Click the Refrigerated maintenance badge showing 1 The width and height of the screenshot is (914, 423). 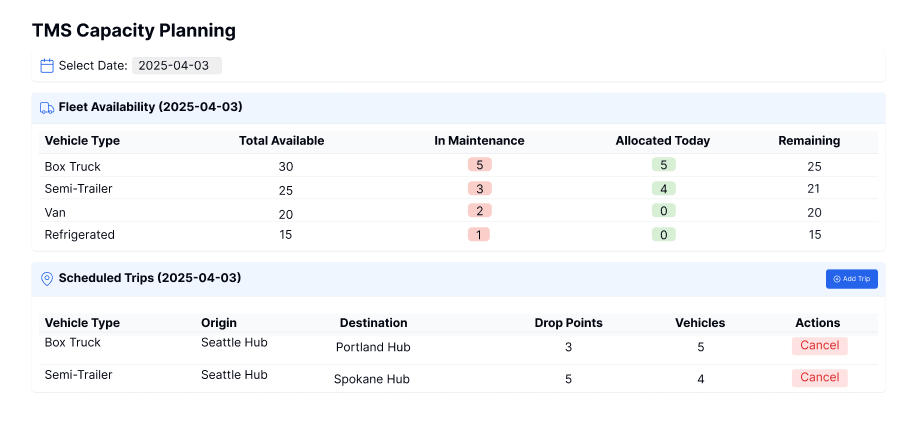[x=479, y=234]
